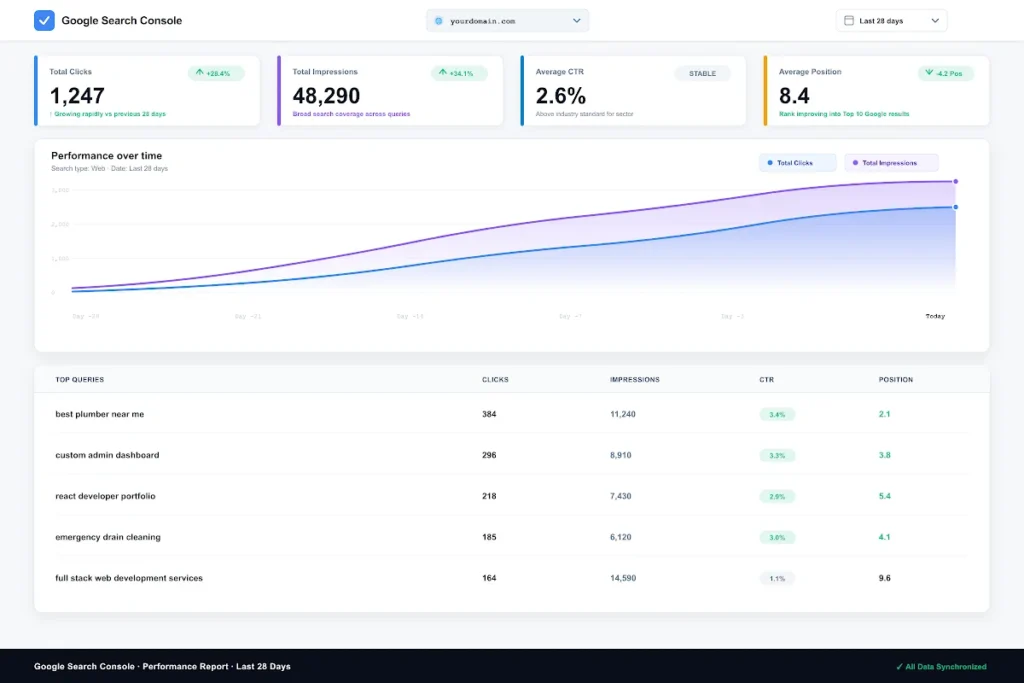The width and height of the screenshot is (1024, 683).
Task: Click the 'emergency drain cleaning' query
Action: pos(108,537)
